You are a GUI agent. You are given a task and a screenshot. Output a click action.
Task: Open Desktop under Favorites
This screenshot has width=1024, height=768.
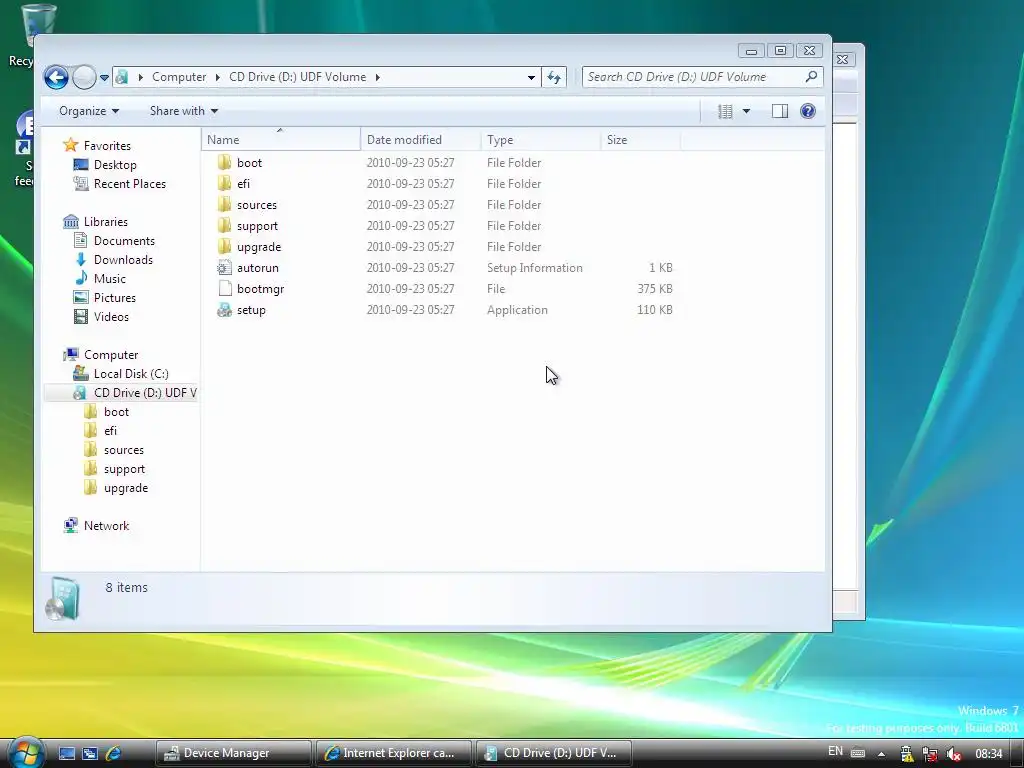click(x=115, y=165)
